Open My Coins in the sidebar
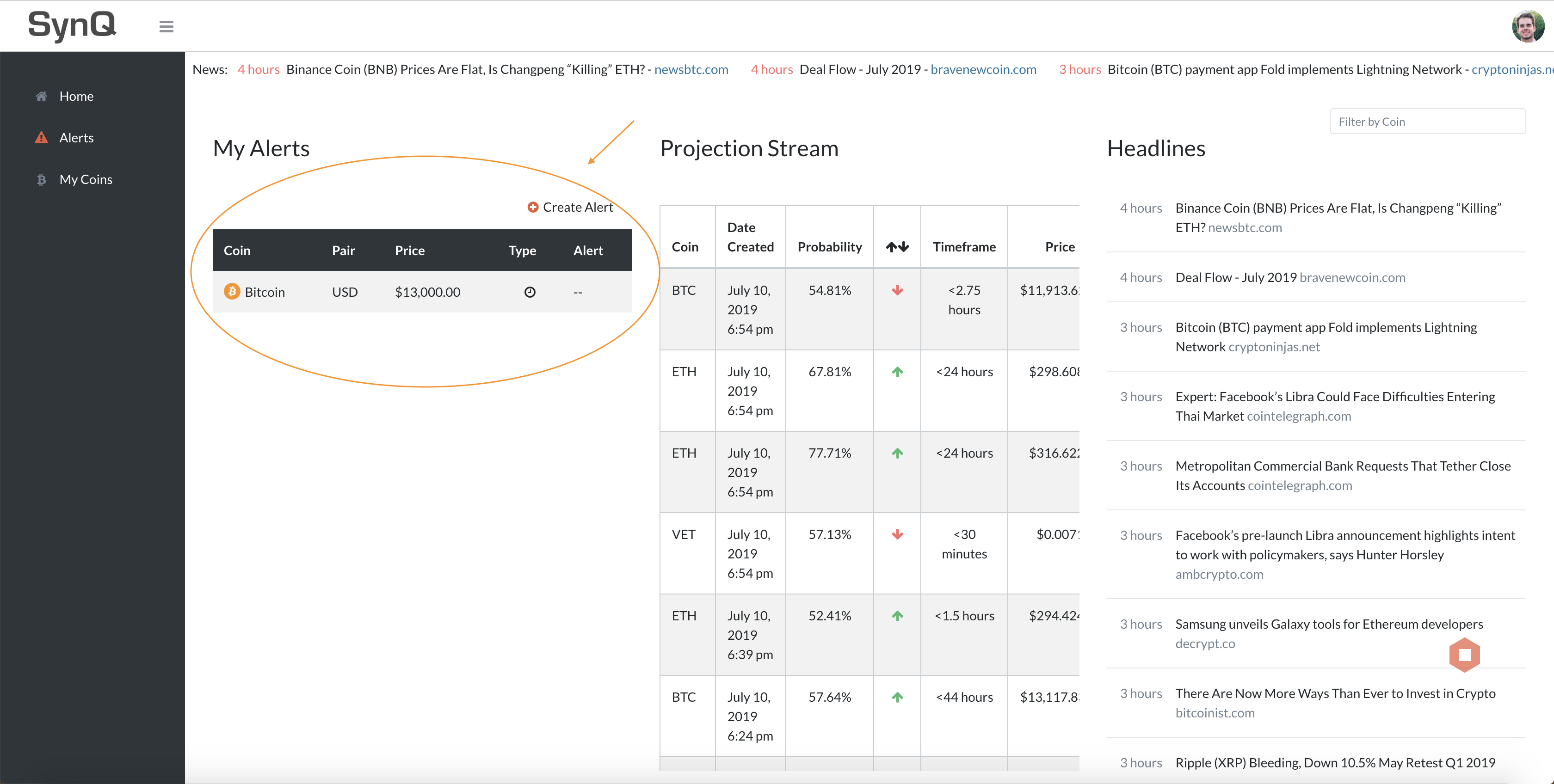 coord(86,179)
